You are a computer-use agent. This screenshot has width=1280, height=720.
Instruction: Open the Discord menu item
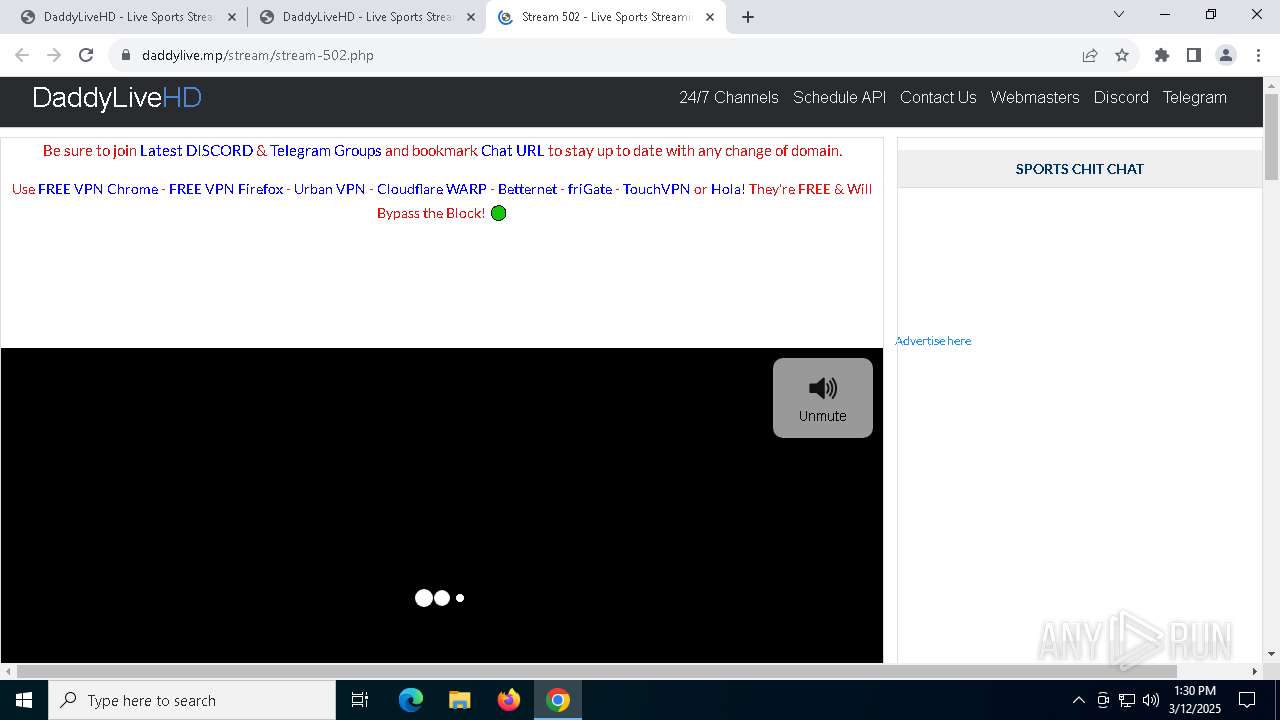[x=1121, y=97]
